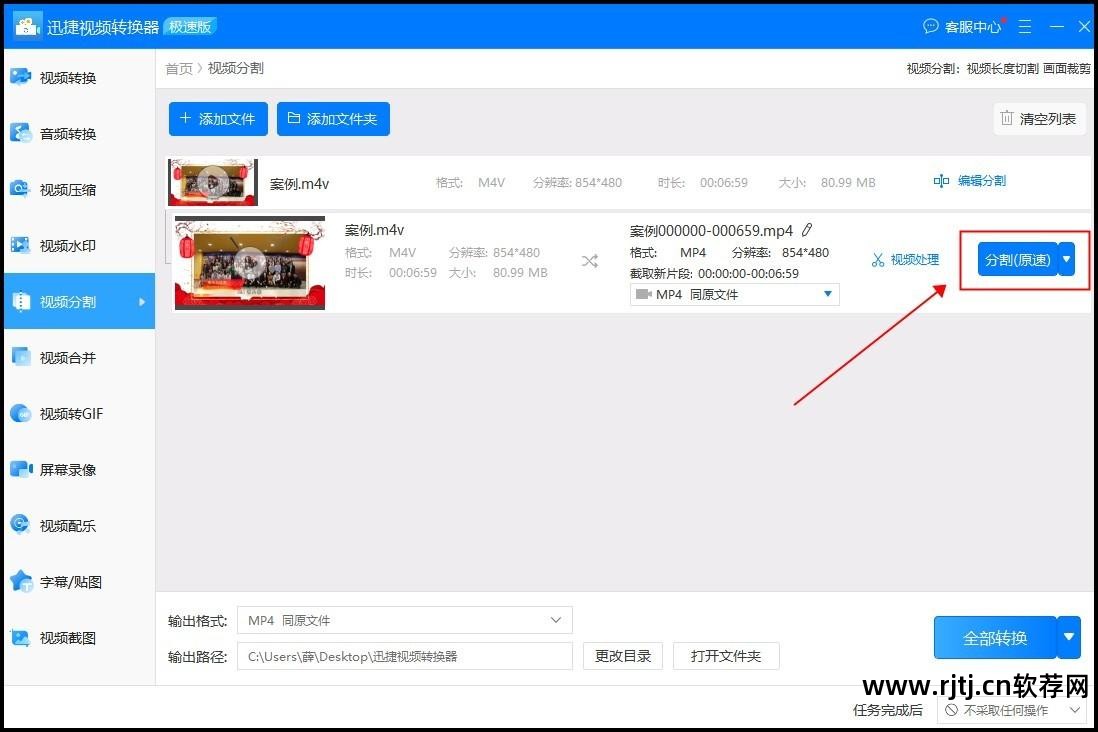The height and width of the screenshot is (732, 1098).
Task: Click output filename 案例000000-000659.mp4
Action: tap(711, 230)
